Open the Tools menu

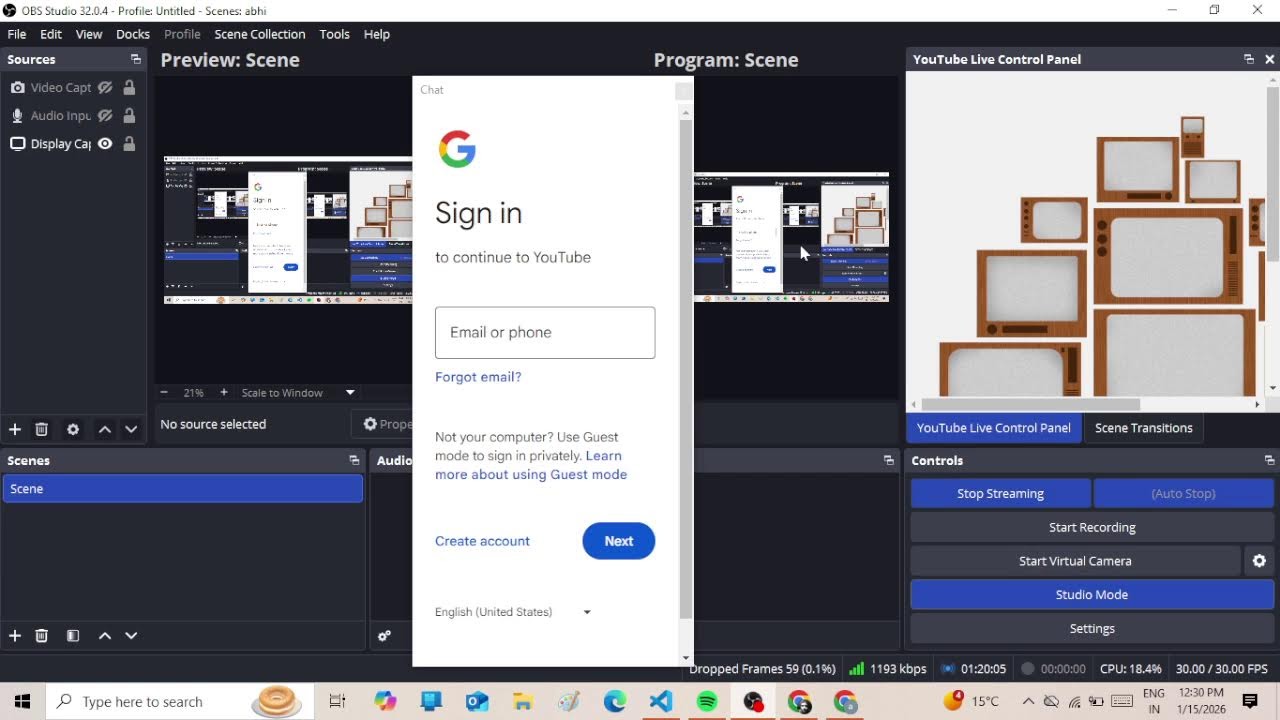tap(335, 34)
